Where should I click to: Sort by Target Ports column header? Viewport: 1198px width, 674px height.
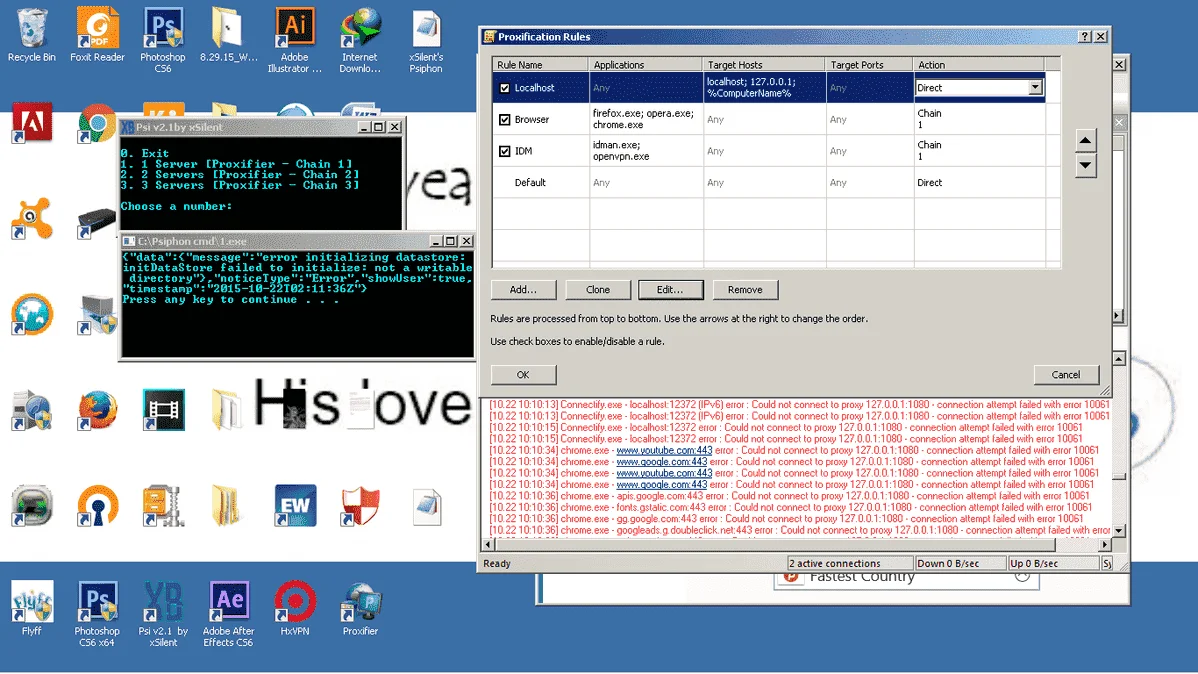point(869,65)
